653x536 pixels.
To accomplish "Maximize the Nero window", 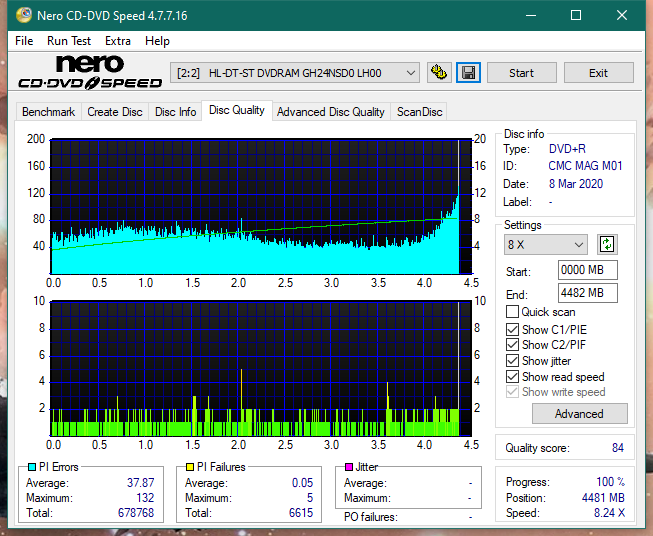I will [x=576, y=15].
